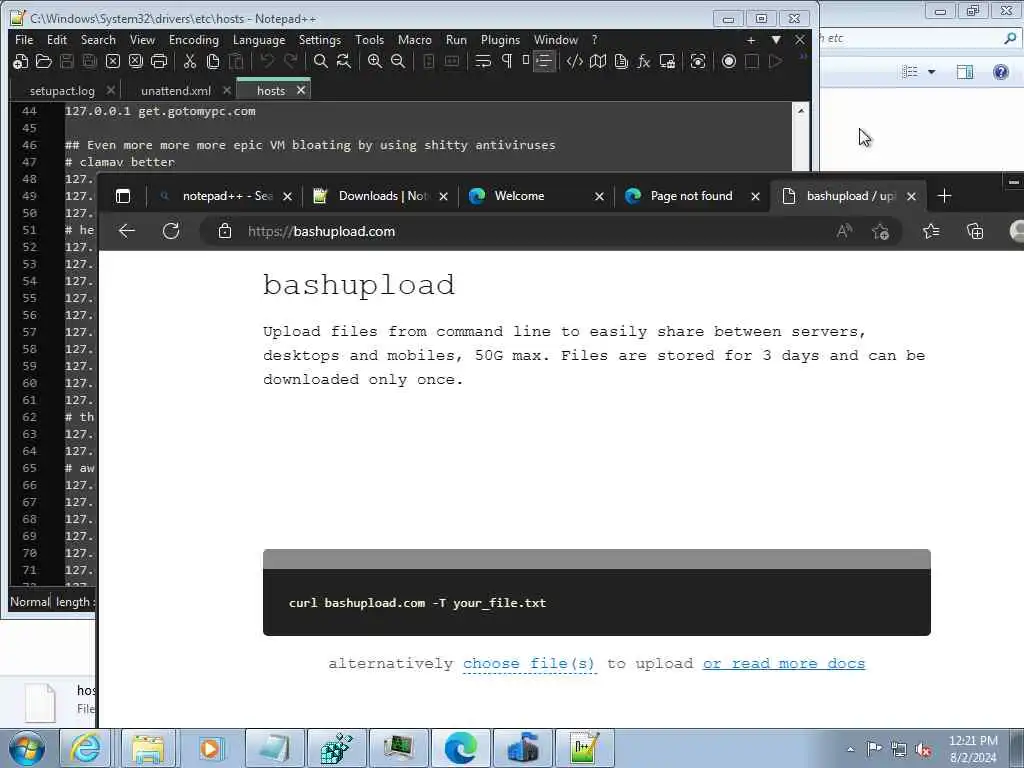This screenshot has height=768, width=1024.
Task: Close the hosts tab in Notepad++
Action: 300,90
